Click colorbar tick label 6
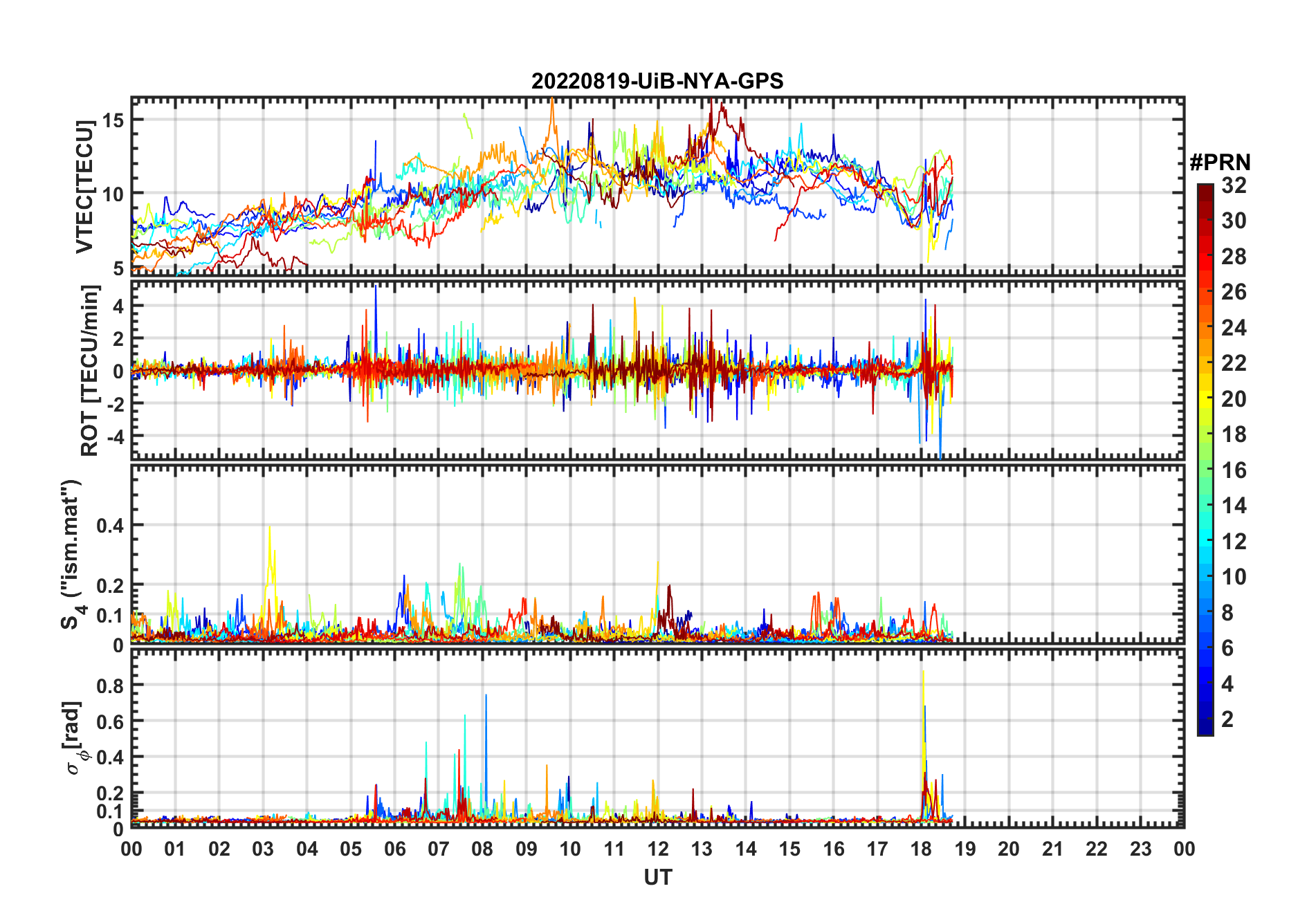 coord(1227,648)
